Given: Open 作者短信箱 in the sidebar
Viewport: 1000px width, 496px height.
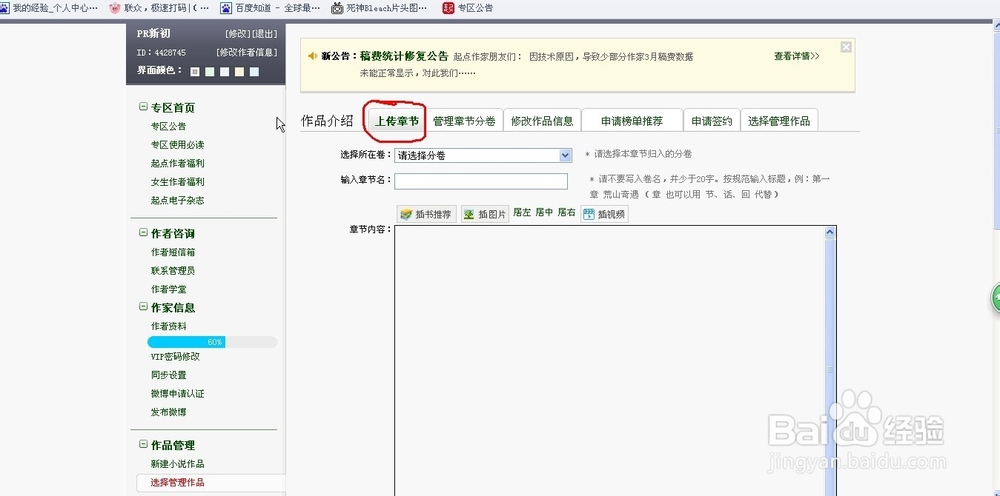Looking at the screenshot, I should pyautogui.click(x=173, y=252).
